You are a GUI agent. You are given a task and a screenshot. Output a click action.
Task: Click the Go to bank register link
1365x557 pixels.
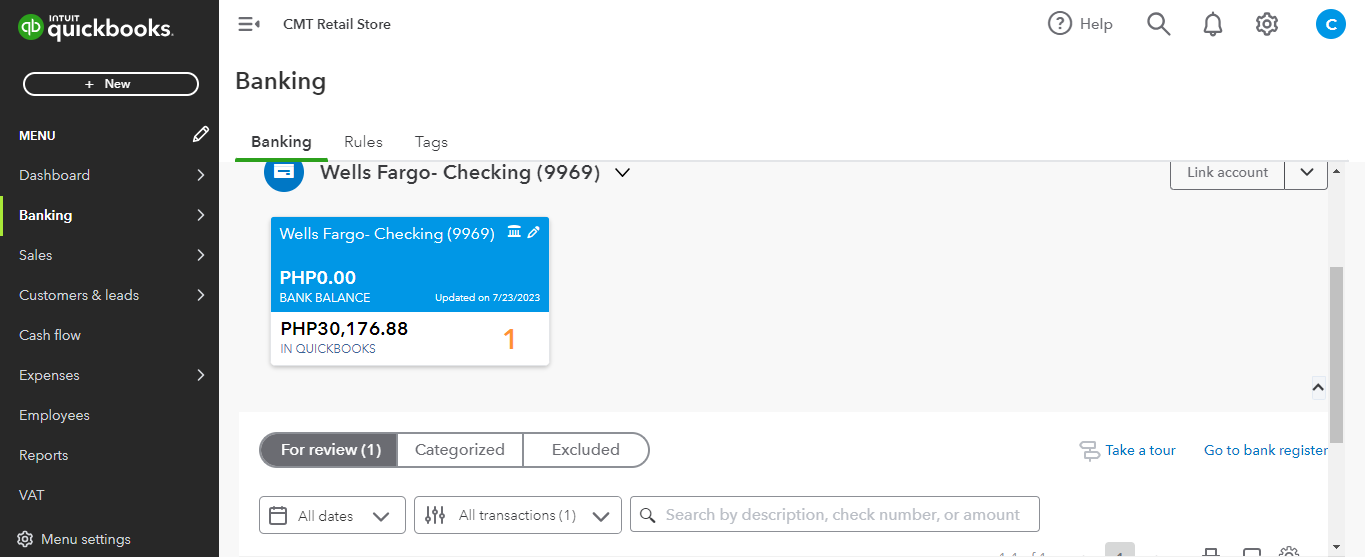pos(1265,450)
